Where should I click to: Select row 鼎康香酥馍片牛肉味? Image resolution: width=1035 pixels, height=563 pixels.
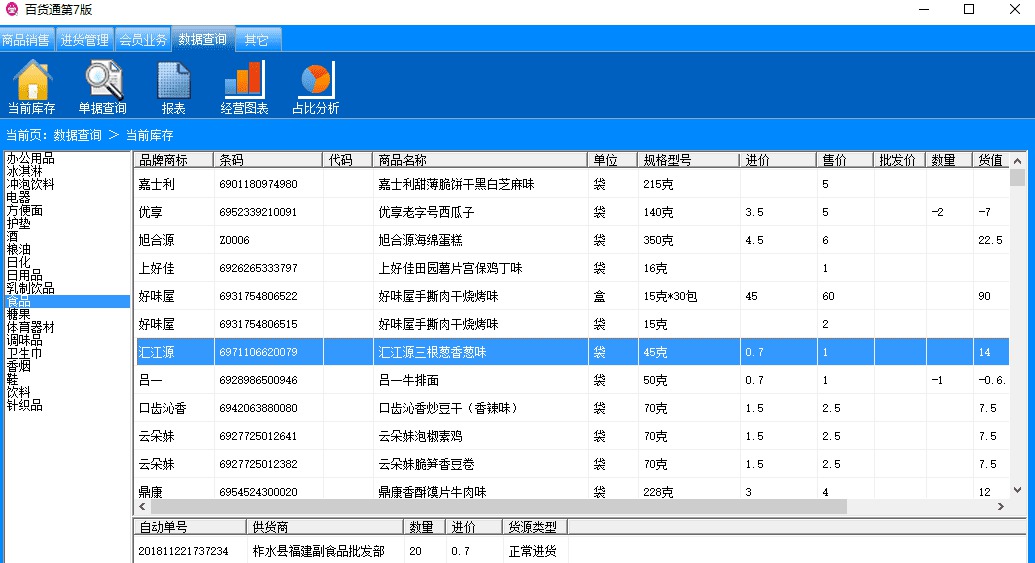(x=572, y=492)
